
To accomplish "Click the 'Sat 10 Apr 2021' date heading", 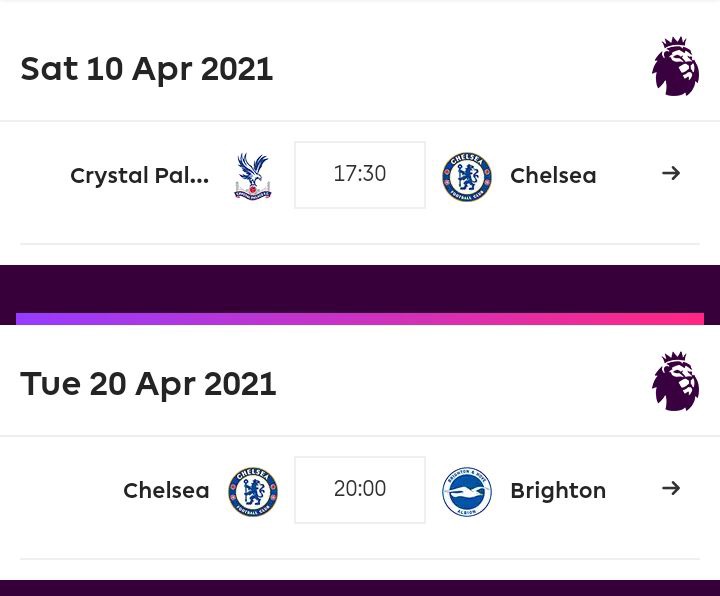I will [x=147, y=69].
